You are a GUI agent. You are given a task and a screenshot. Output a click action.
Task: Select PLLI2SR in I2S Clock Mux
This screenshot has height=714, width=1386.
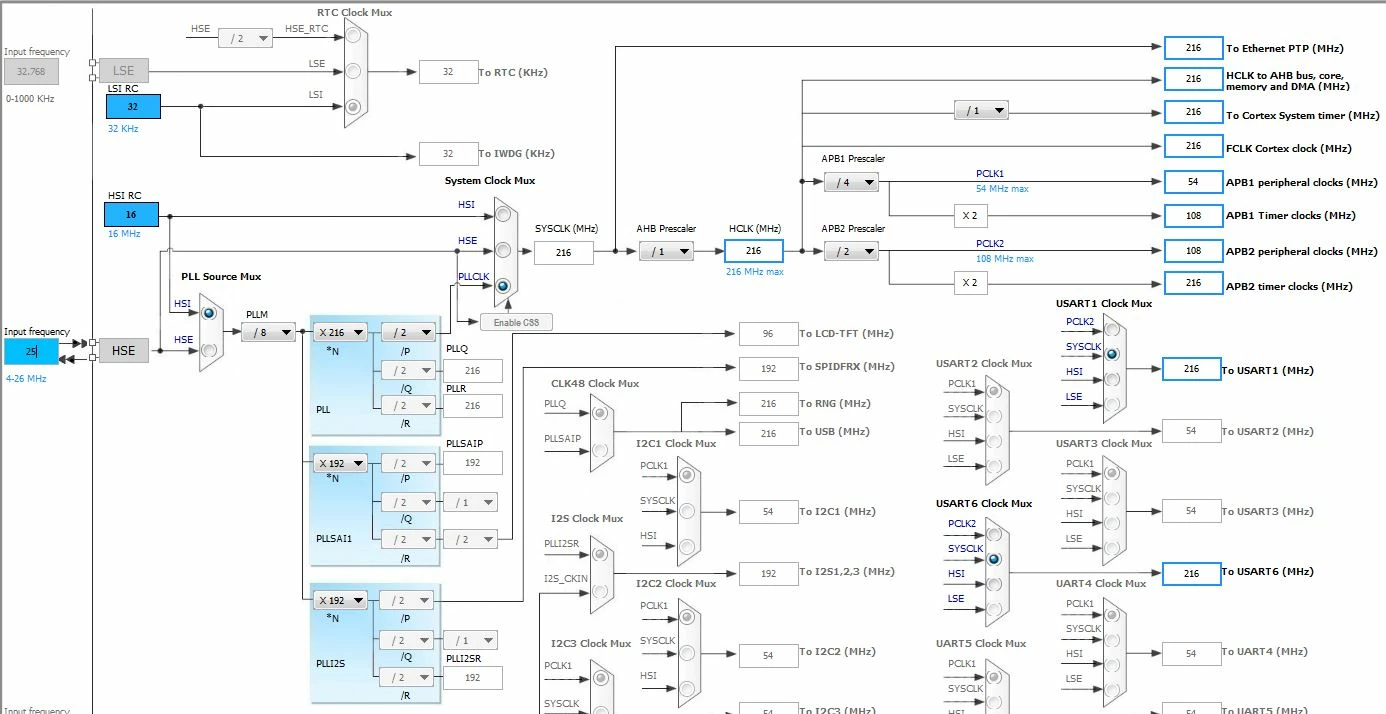[x=599, y=552]
